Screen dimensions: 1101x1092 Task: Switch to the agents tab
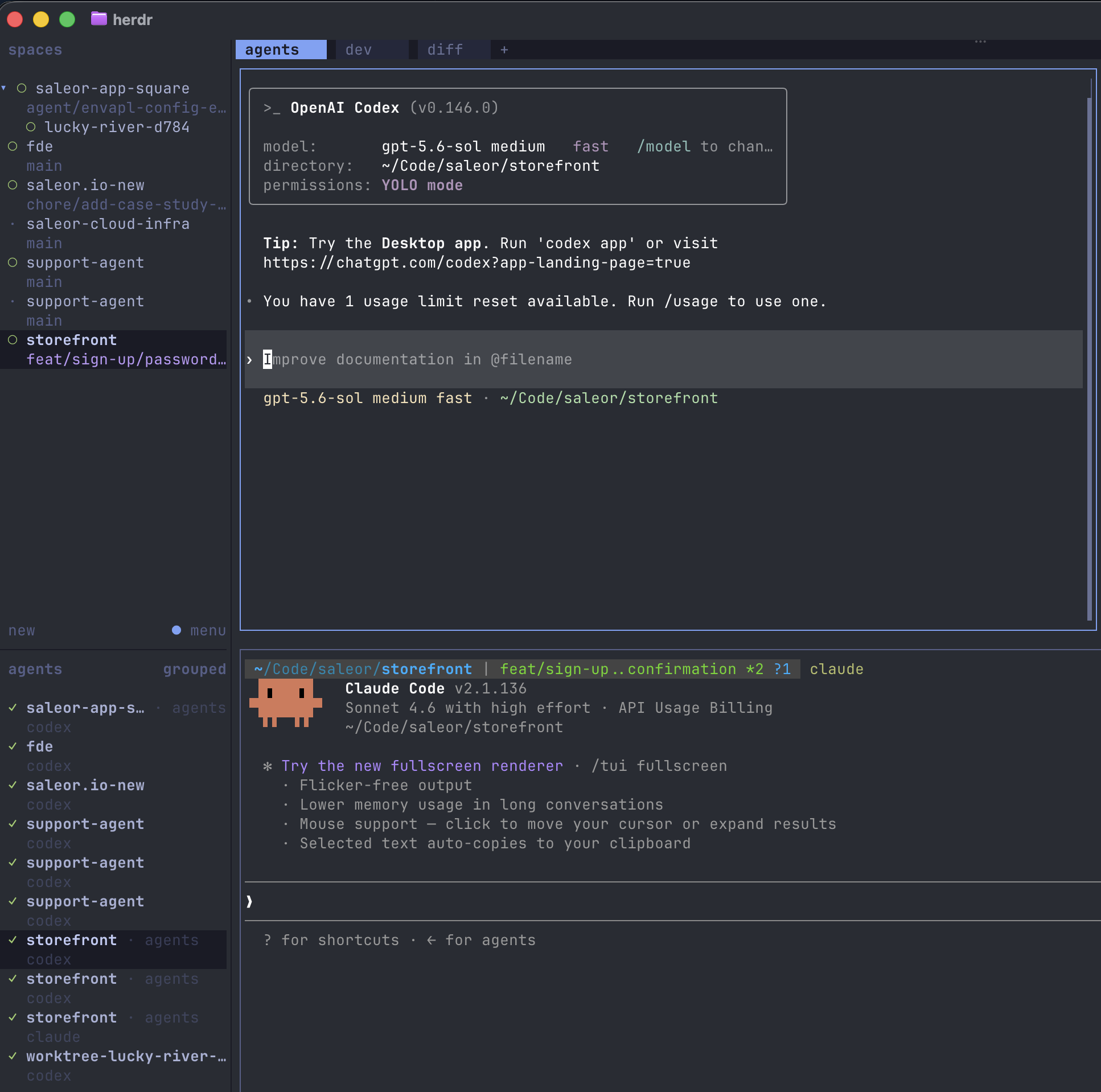[x=281, y=50]
